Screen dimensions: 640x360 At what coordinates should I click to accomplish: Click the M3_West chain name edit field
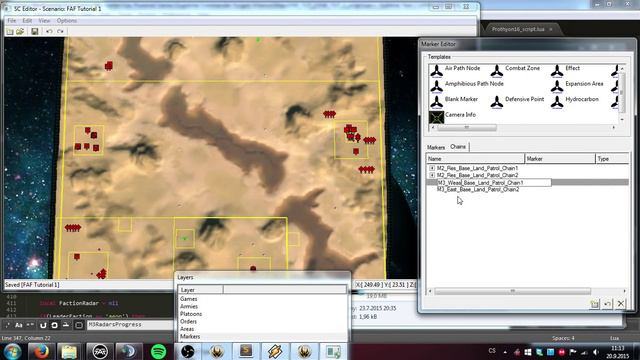pyautogui.click(x=494, y=182)
